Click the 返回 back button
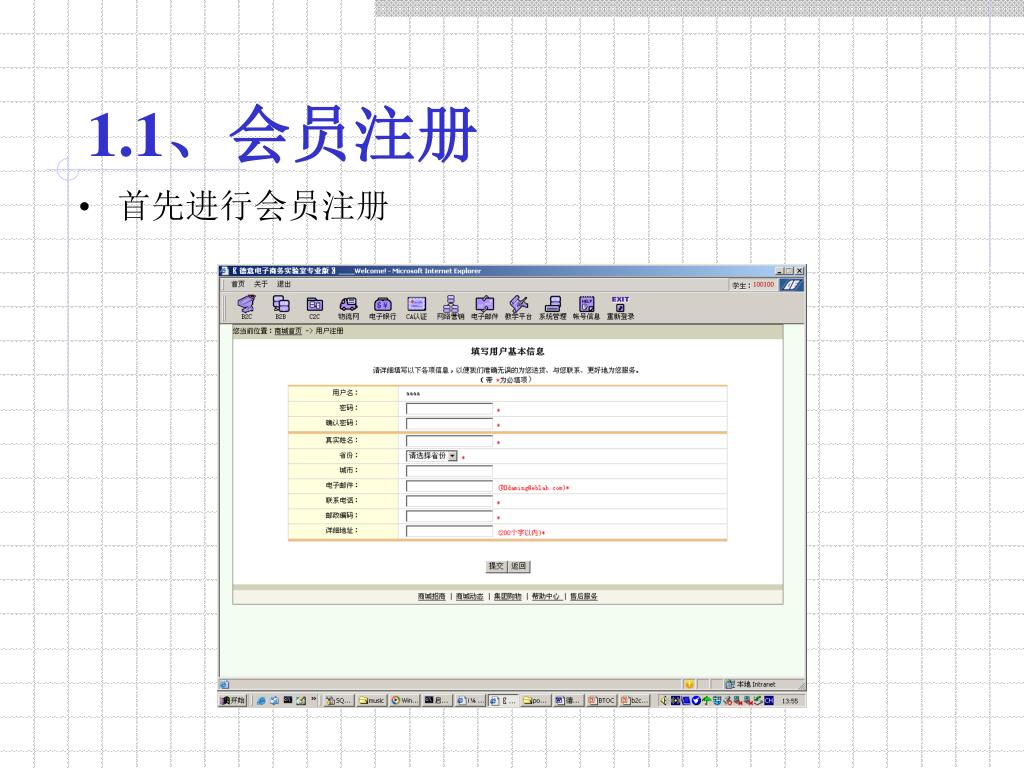1024x768 pixels. tap(519, 566)
